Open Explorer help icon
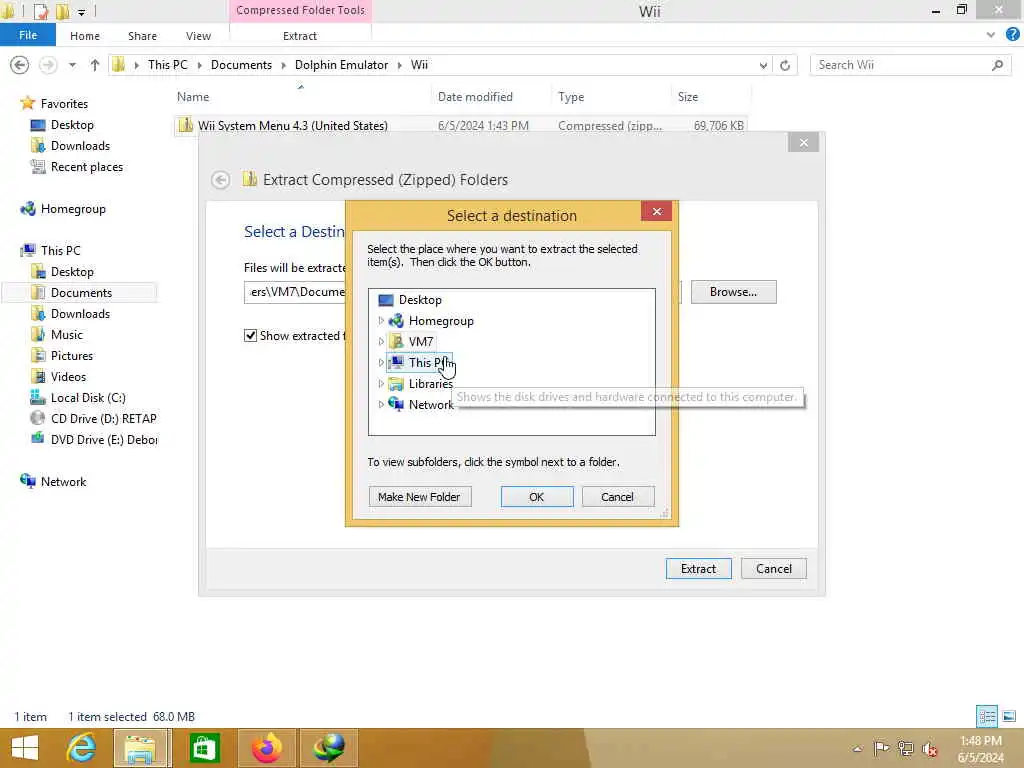Viewport: 1024px width, 768px height. pos(1012,35)
